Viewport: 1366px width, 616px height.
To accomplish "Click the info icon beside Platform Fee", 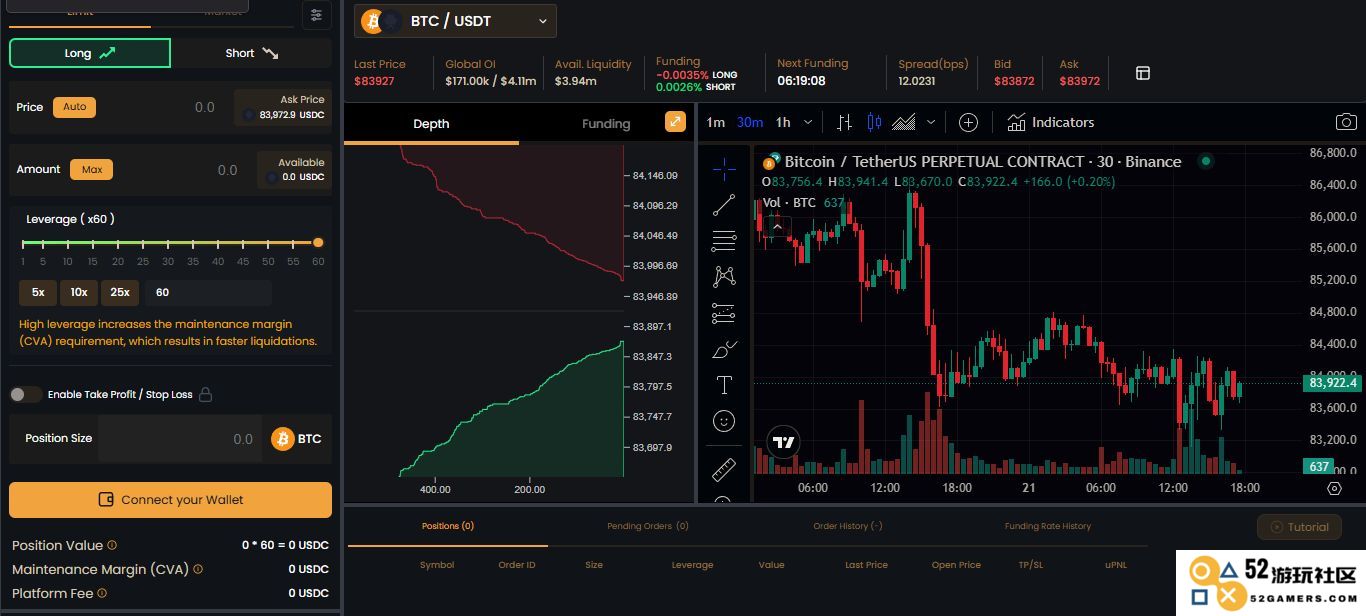I will coord(102,593).
